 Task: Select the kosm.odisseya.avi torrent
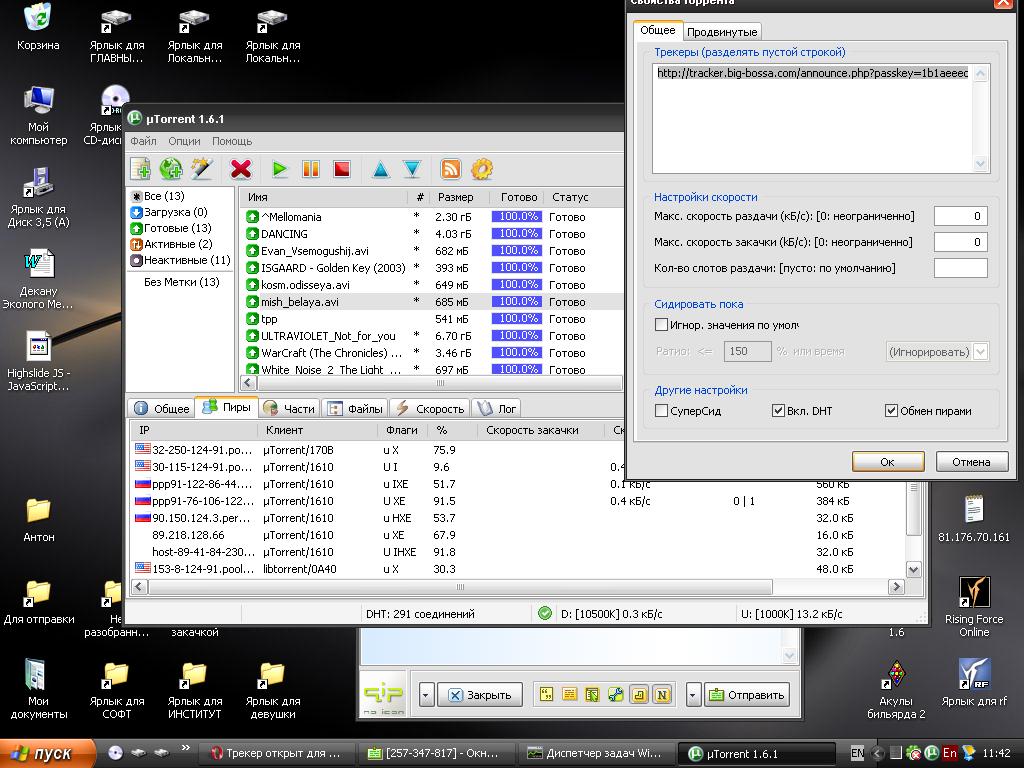click(x=431, y=285)
